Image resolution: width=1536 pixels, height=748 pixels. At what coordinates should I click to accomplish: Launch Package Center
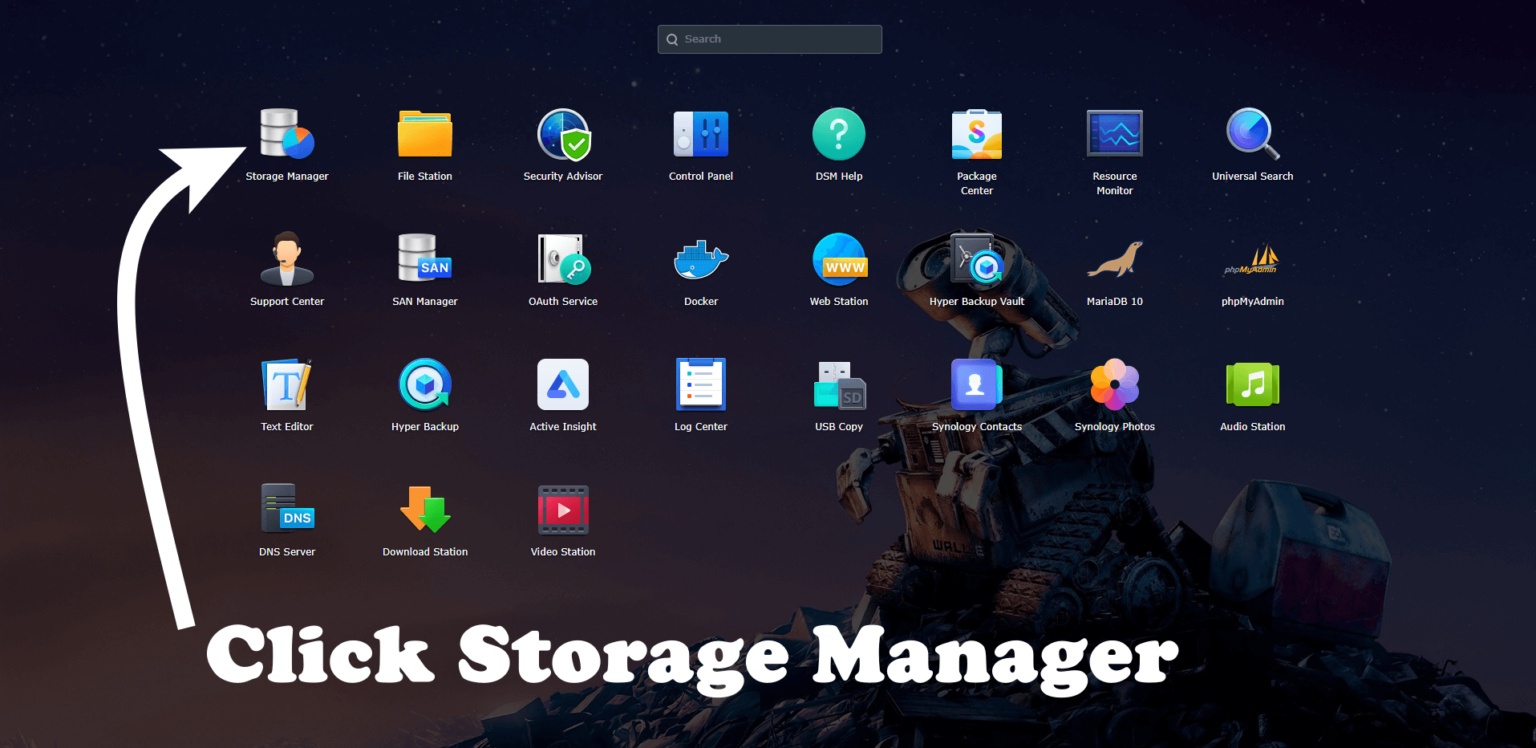976,133
